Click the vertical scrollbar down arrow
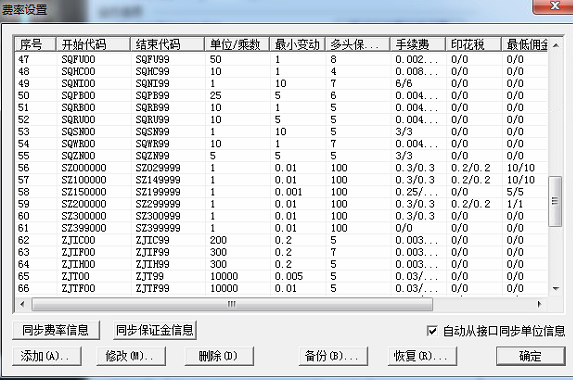Screen dimensions: 573x380 555,288
